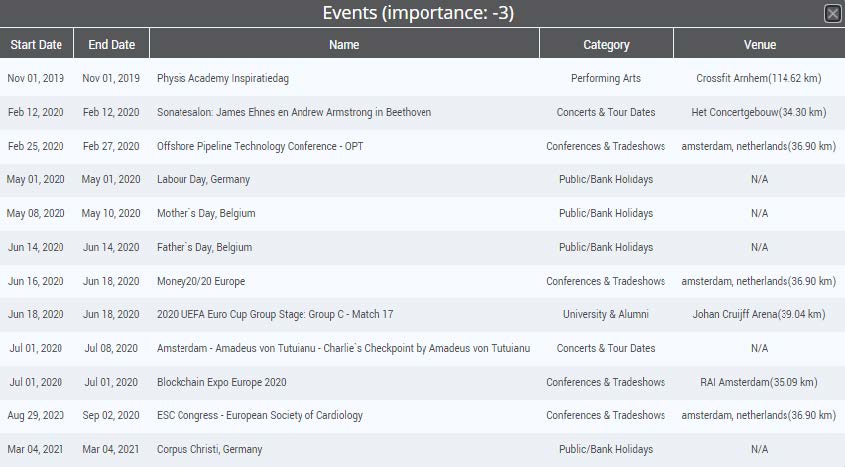The height and width of the screenshot is (467, 845).
Task: Select Offshore Pipeline Technology Conference row
Action: (422, 146)
